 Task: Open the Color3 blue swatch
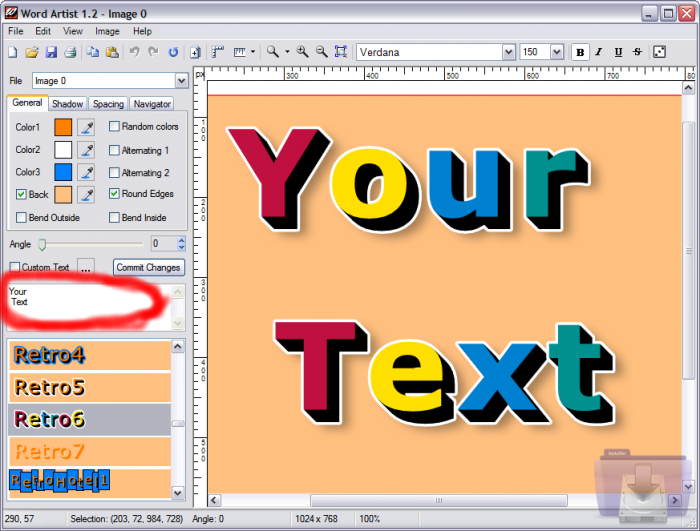click(63, 172)
